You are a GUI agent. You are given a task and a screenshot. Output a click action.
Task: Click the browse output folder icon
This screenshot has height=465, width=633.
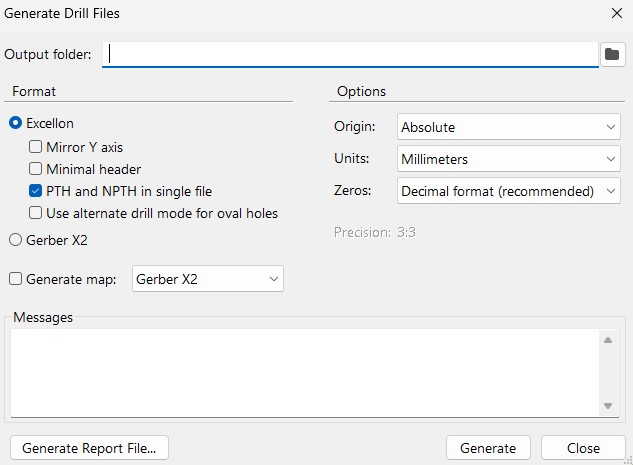point(612,54)
